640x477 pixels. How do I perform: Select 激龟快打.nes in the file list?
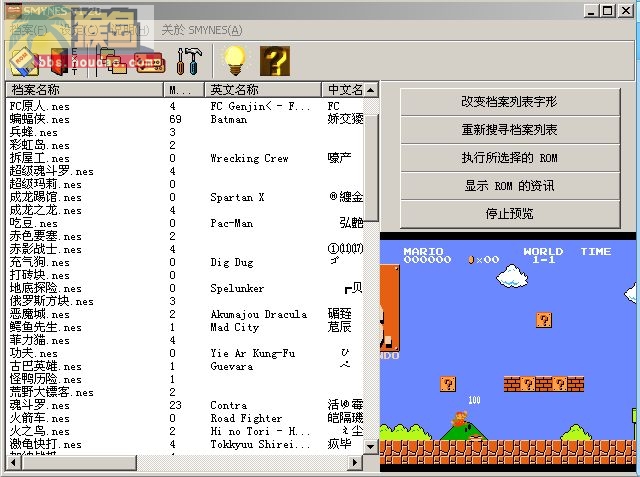tap(46, 444)
